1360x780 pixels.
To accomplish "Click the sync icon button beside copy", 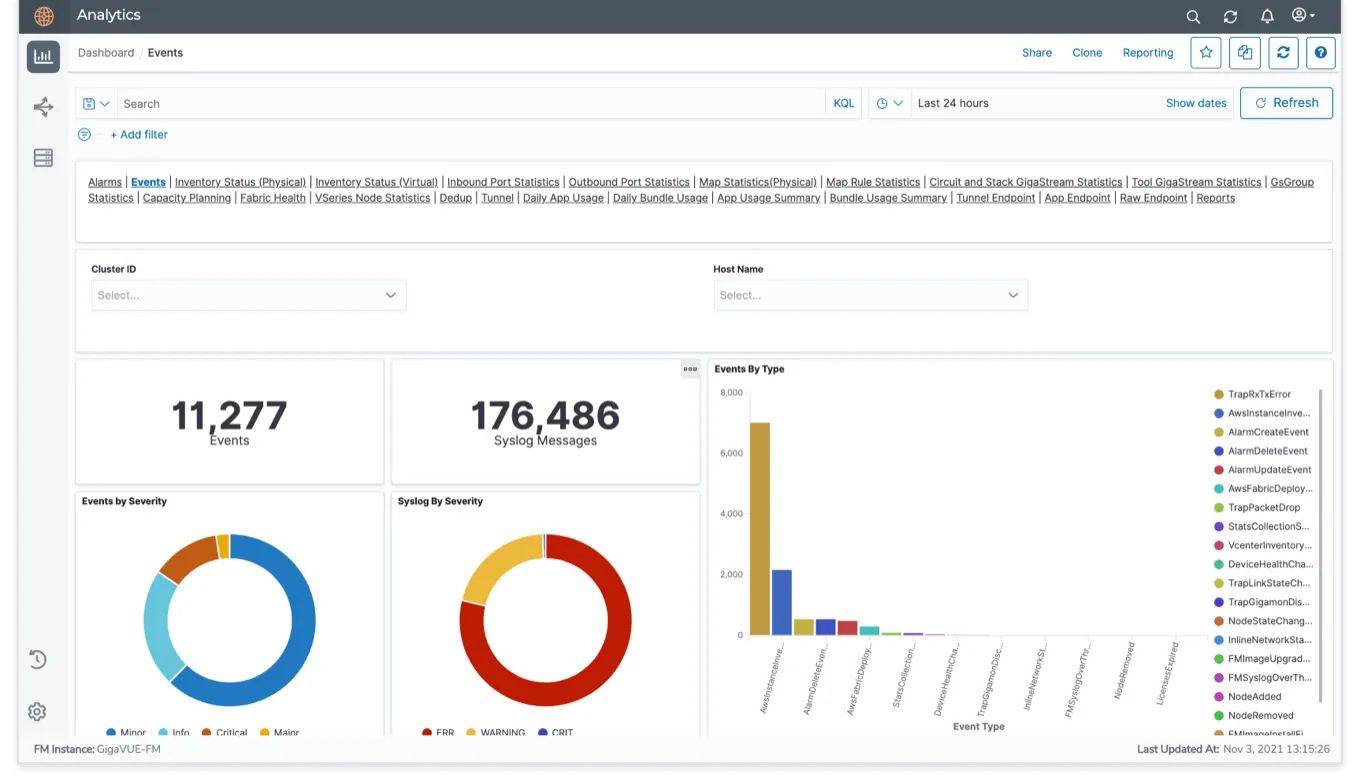I will point(1283,53).
